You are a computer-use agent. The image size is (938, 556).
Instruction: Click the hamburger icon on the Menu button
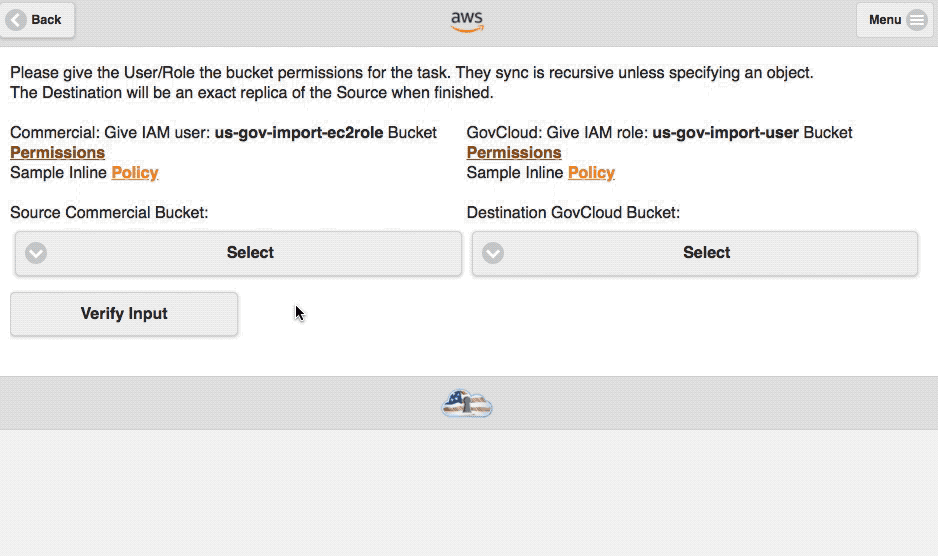coord(917,20)
